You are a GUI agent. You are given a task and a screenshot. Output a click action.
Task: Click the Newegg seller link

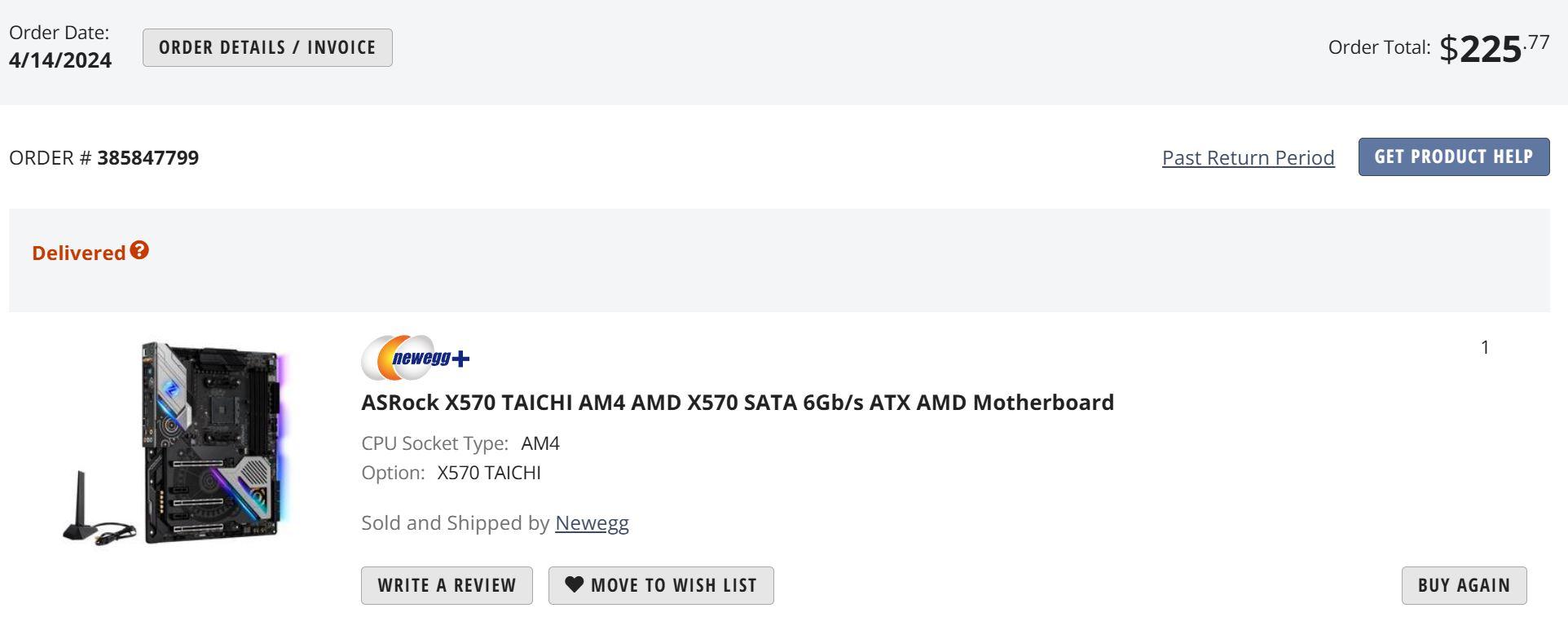591,522
